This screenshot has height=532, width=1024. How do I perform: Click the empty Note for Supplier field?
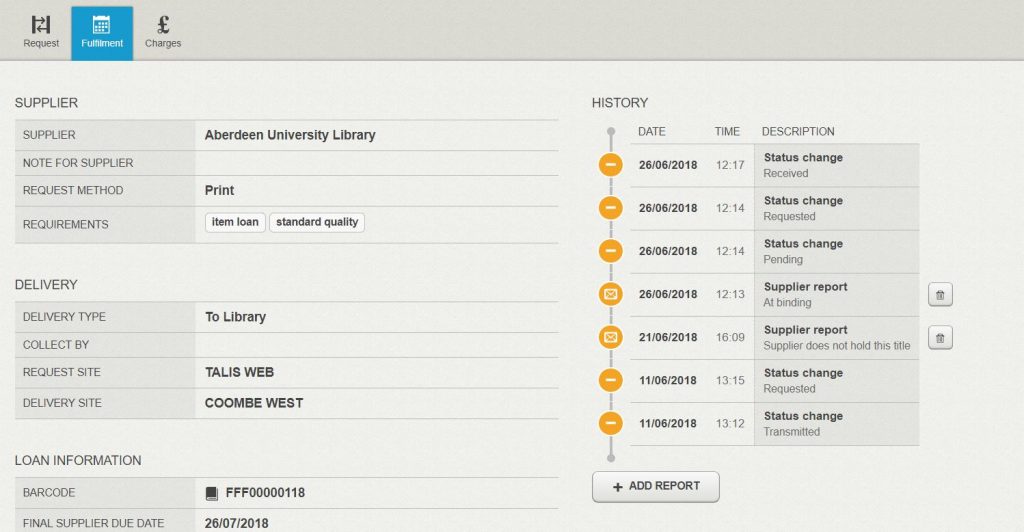[376, 163]
